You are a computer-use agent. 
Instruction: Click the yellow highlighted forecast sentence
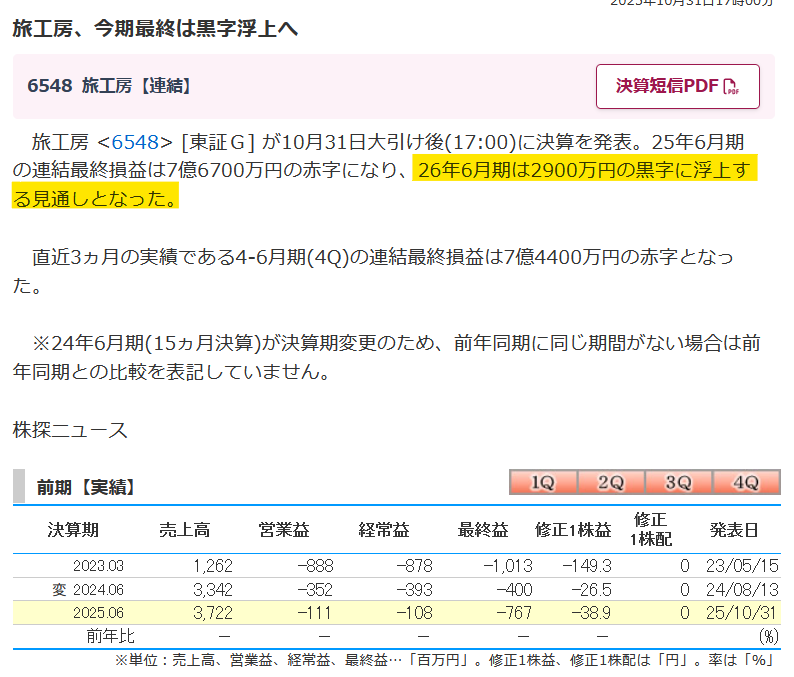[585, 170]
